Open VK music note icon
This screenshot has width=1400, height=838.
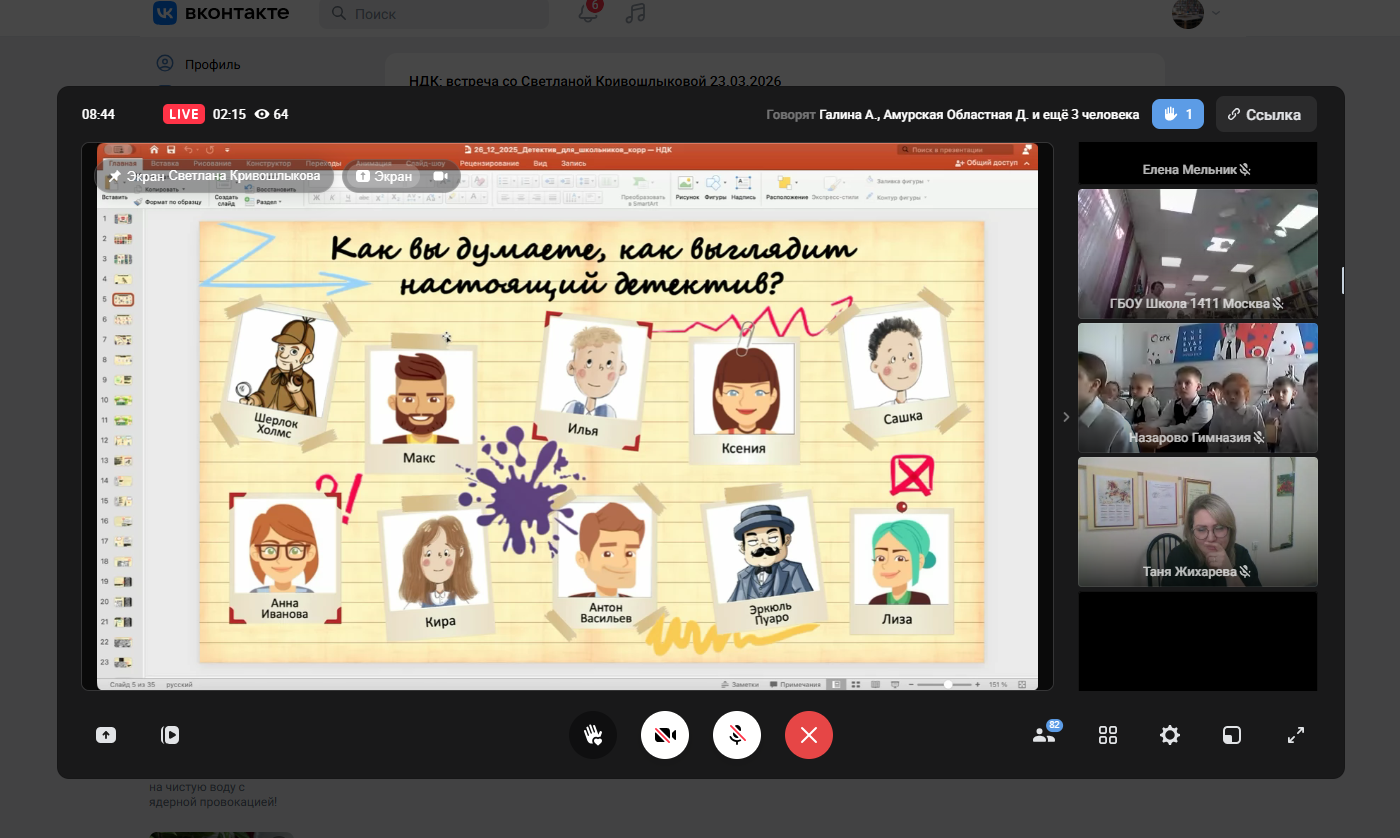click(635, 14)
